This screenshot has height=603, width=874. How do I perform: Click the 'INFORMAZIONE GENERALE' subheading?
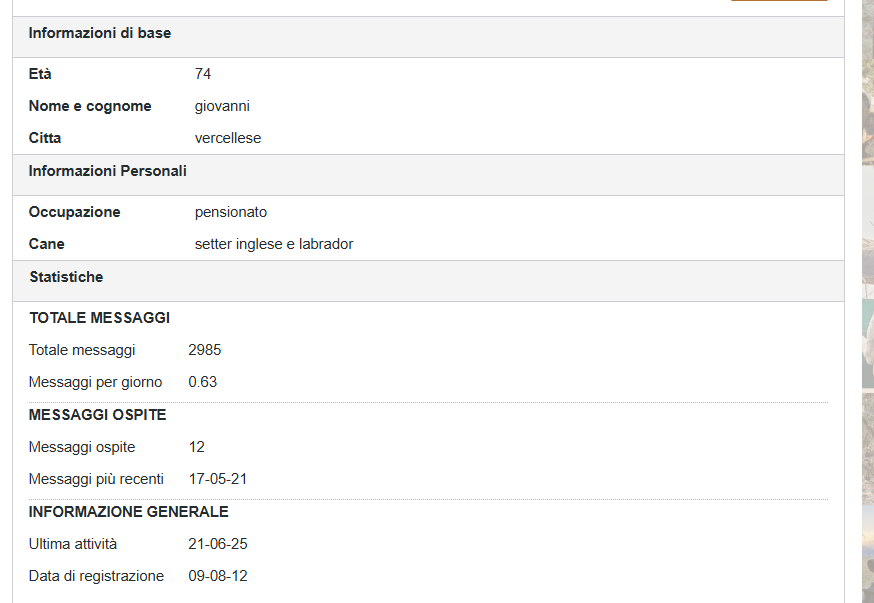pos(129,512)
